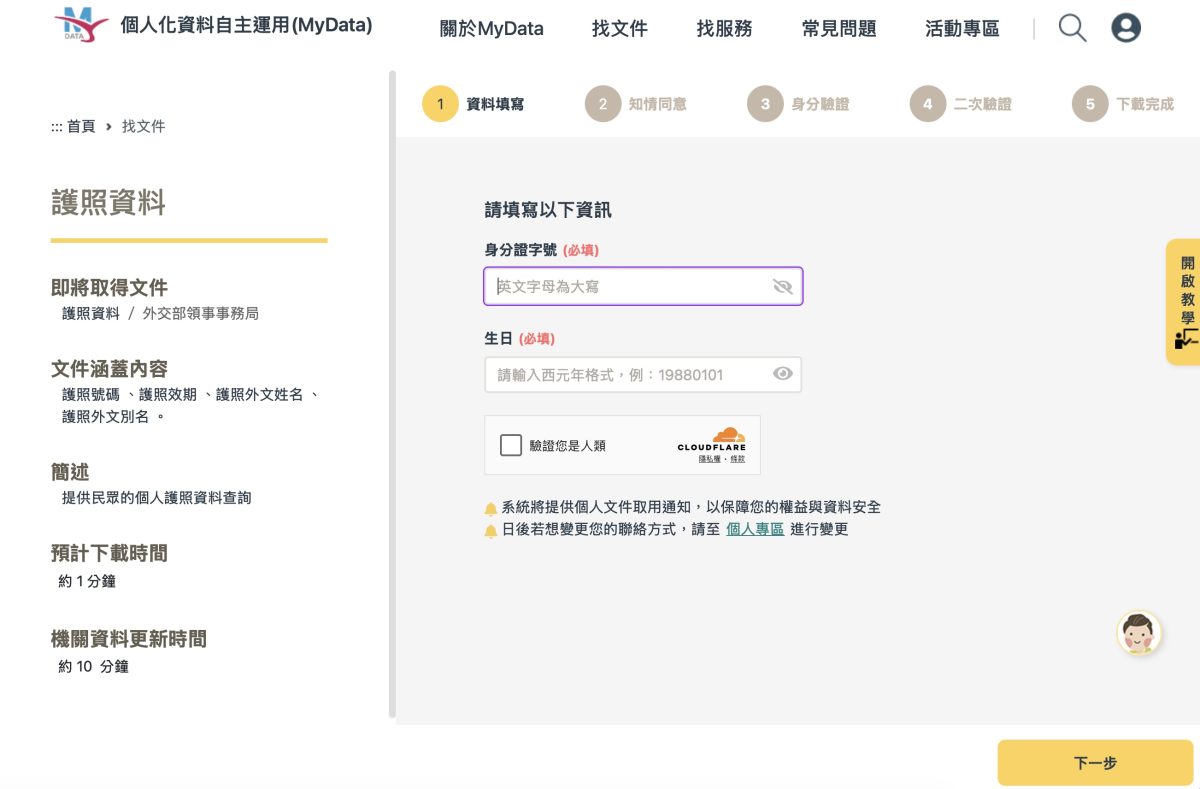Click the 提供民眾的個人護照資料查詢 text
The width and height of the screenshot is (1200, 789).
(157, 497)
